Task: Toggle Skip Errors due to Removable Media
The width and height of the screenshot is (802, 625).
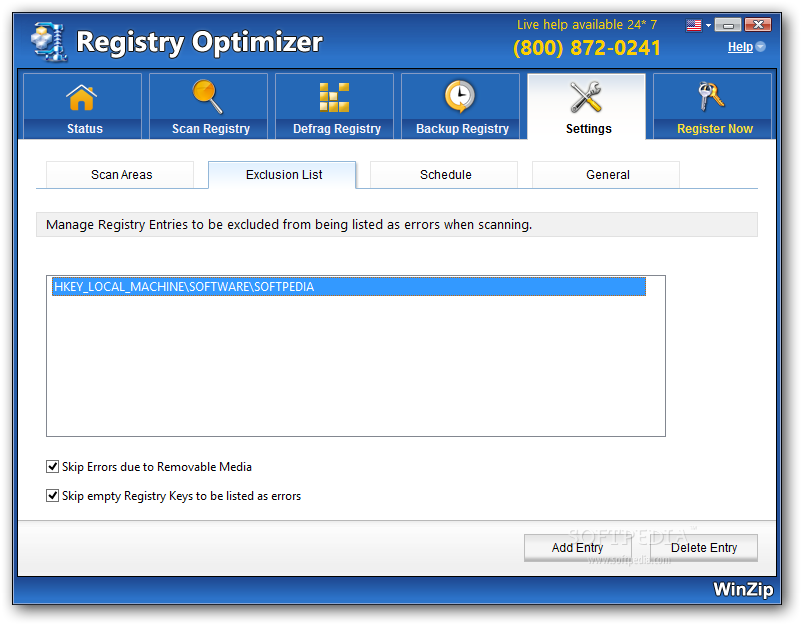Action: pos(52,466)
